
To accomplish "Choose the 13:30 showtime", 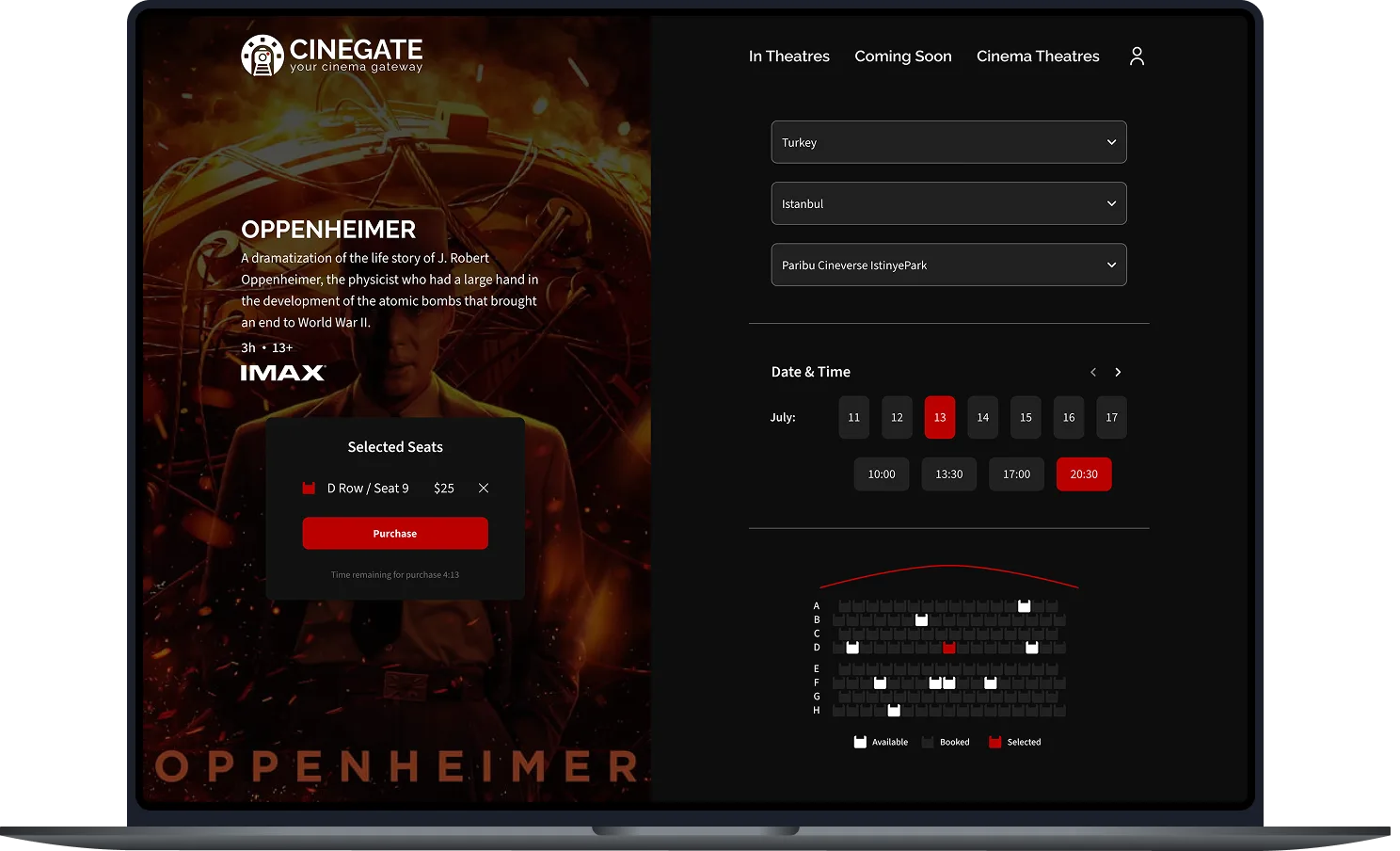I will pos(948,474).
